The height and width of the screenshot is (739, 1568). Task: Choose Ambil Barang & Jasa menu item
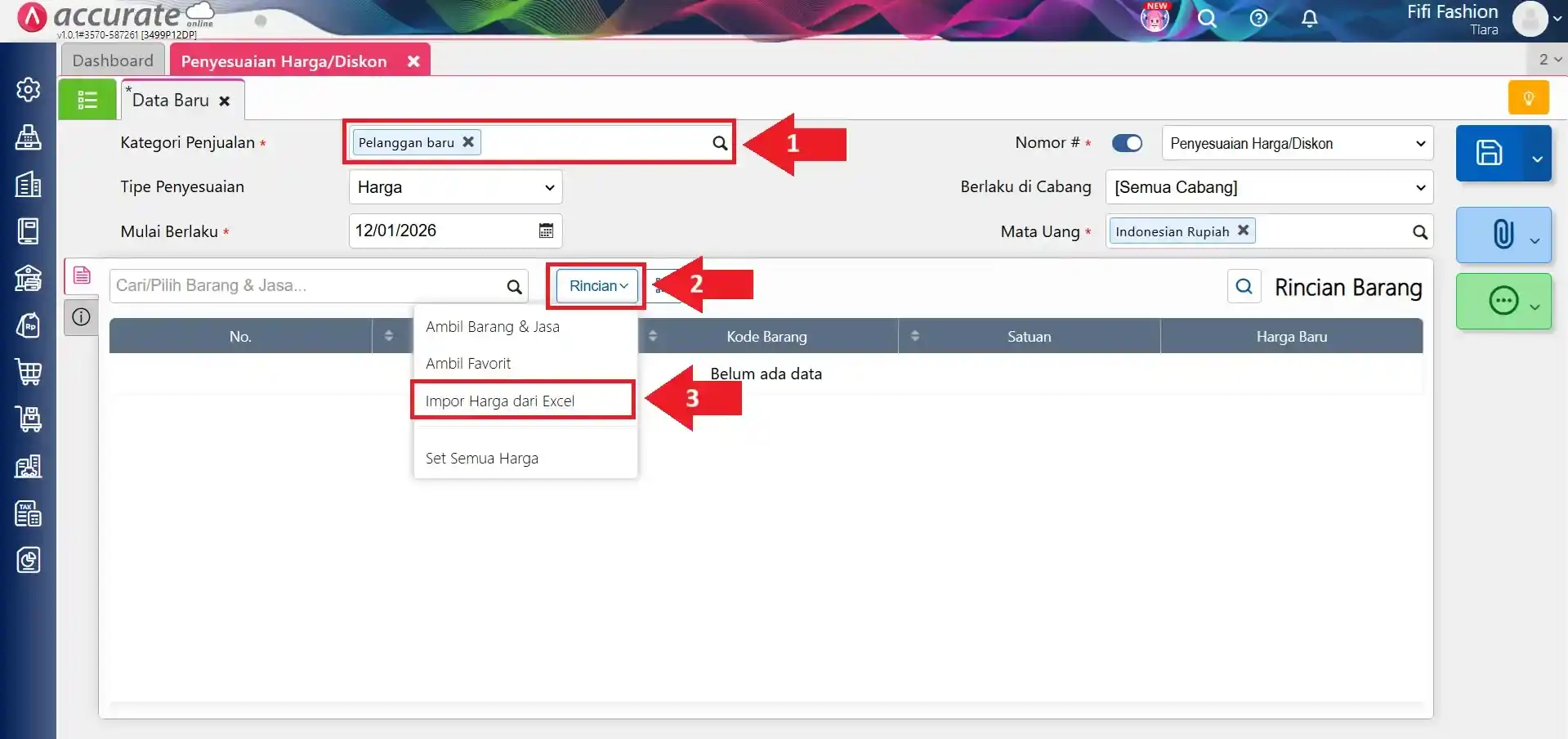[525, 327]
